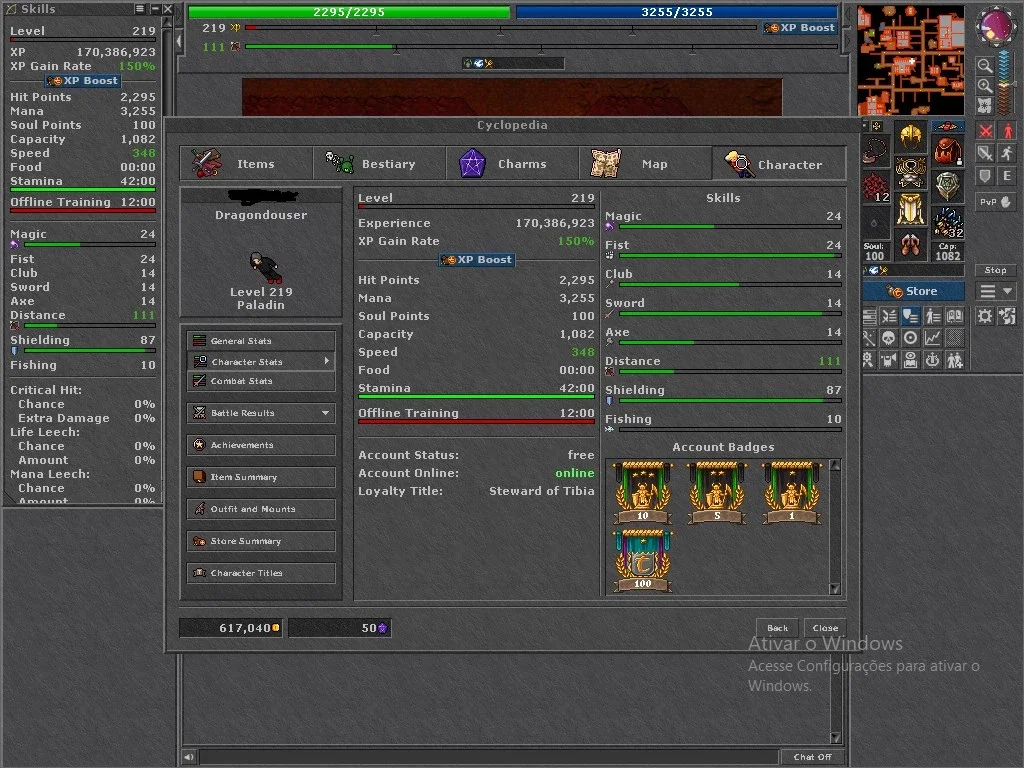The height and width of the screenshot is (768, 1024).
Task: Center the minimap on your character
Action: (x=985, y=105)
